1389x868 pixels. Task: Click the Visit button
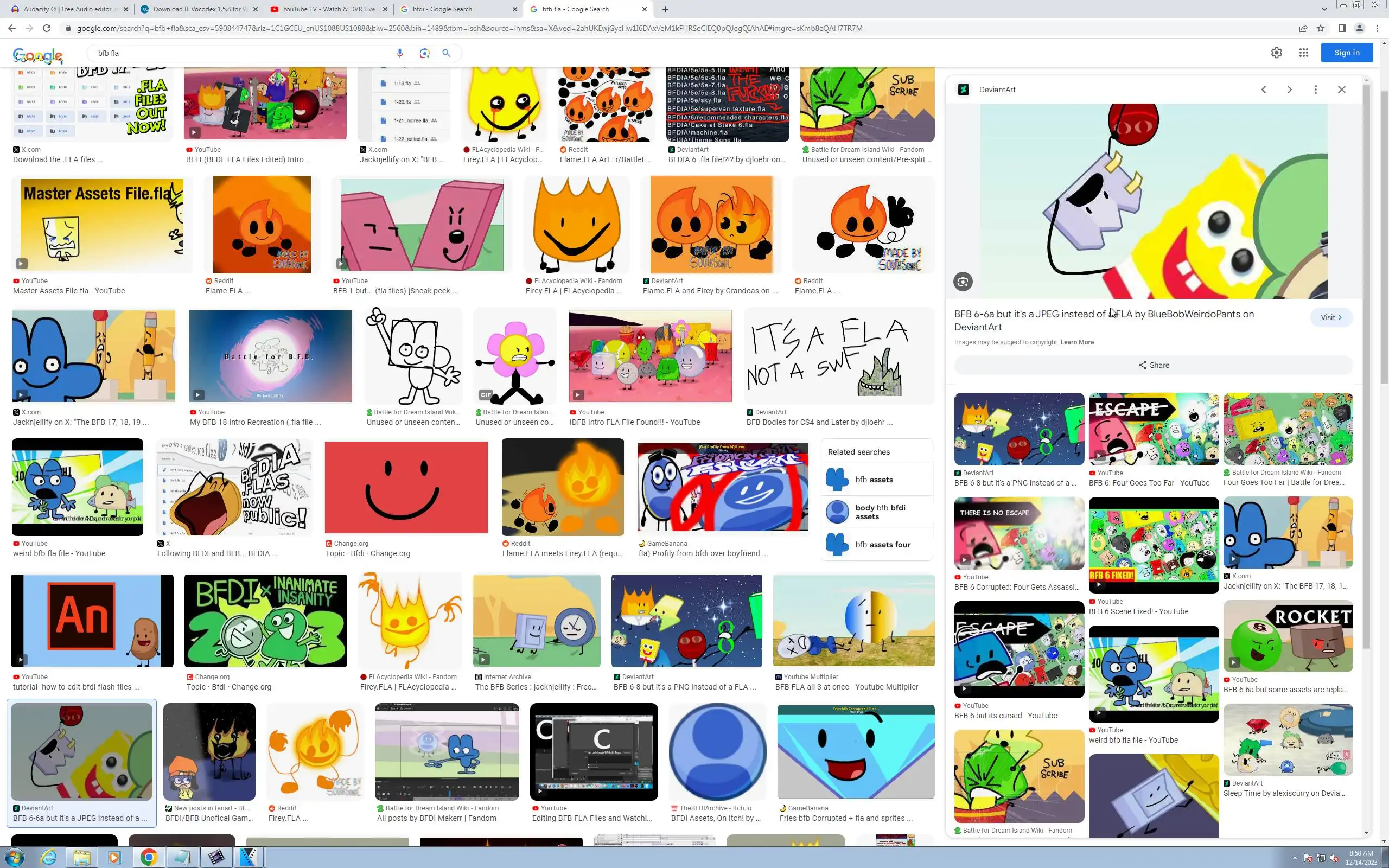1330,317
